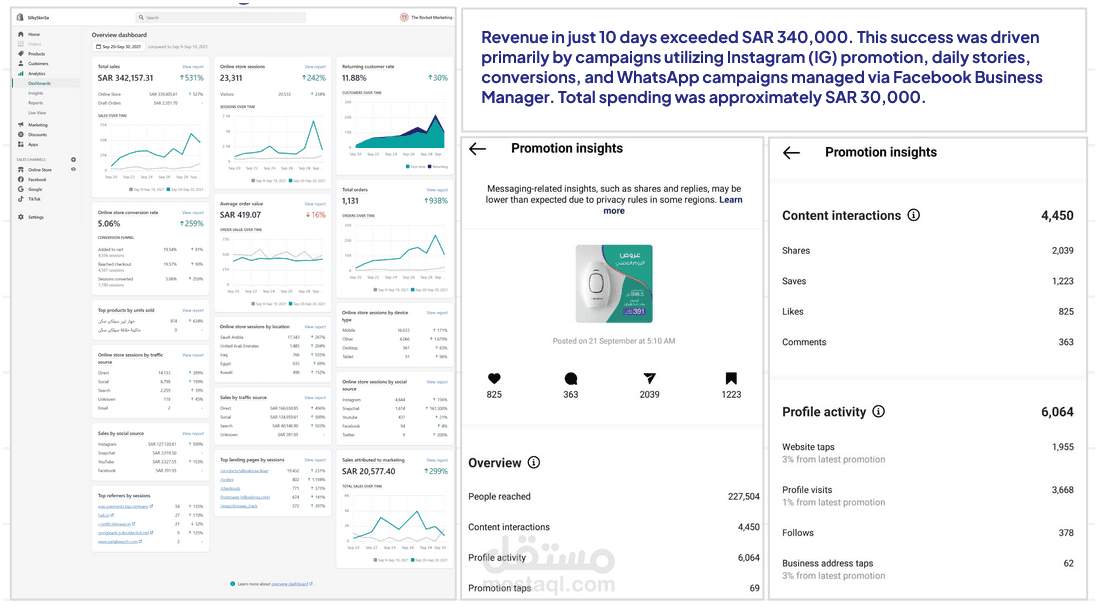Image resolution: width=1098 pixels, height=608 pixels.
Task: Tap the comment bubble icon showing 363
Action: pos(571,379)
